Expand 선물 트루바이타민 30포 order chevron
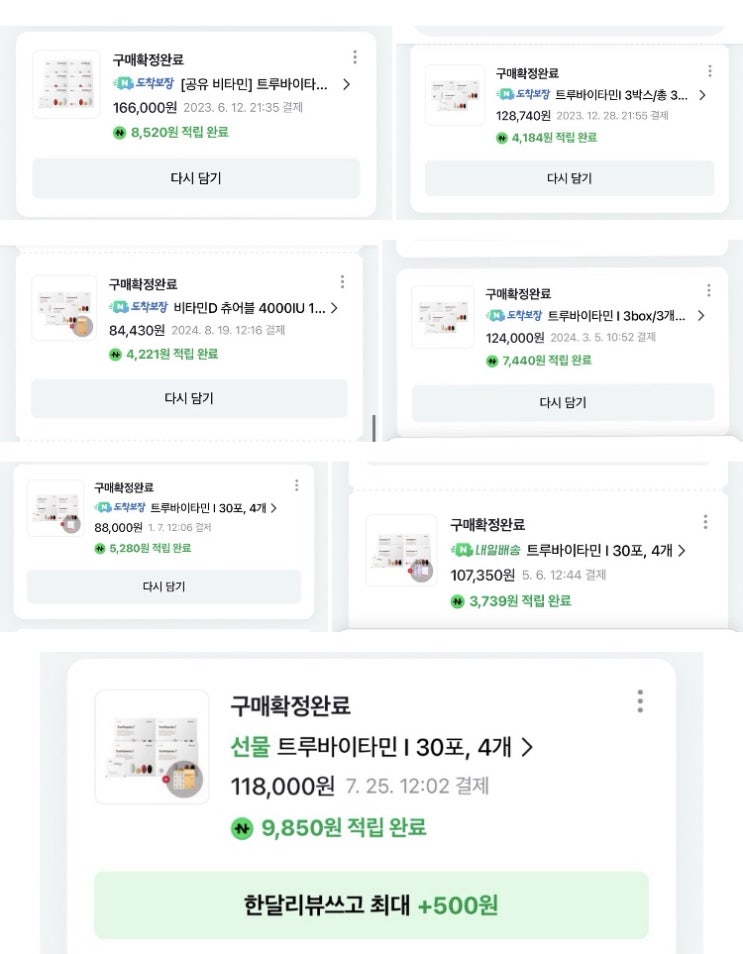The image size is (743, 954). pyautogui.click(x=528, y=747)
